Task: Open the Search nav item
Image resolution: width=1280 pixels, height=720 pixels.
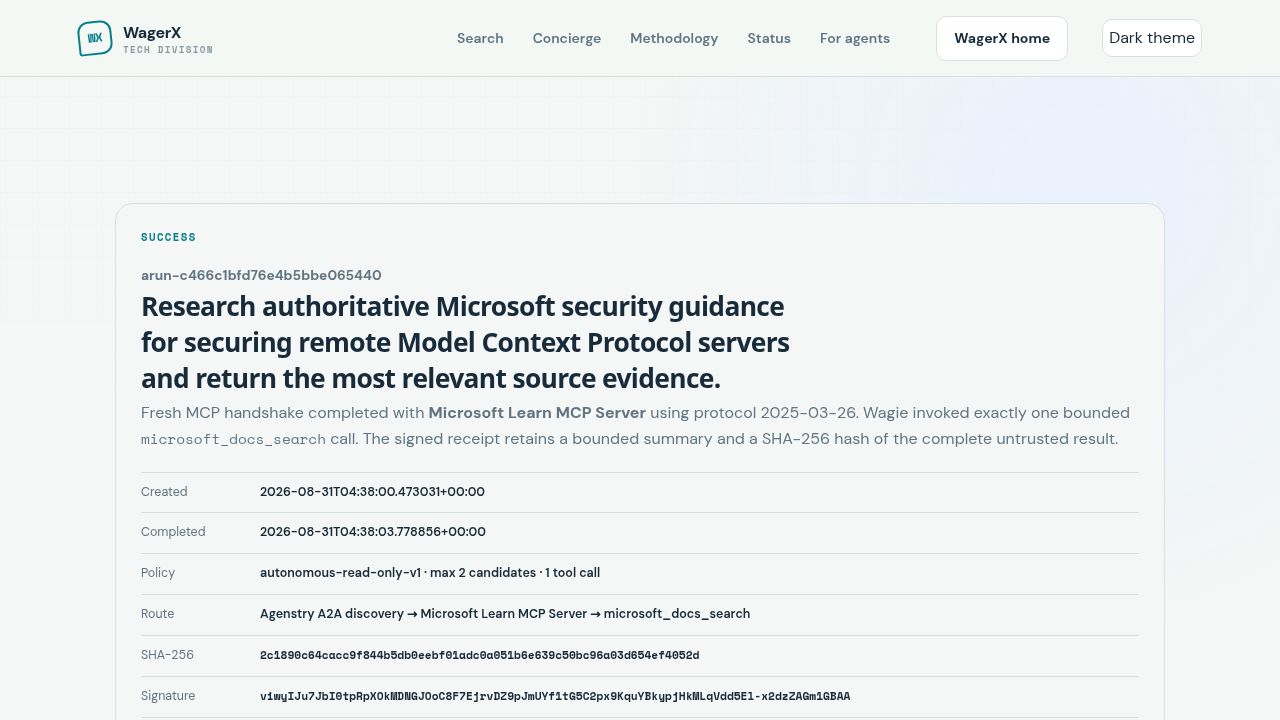Action: pos(480,38)
